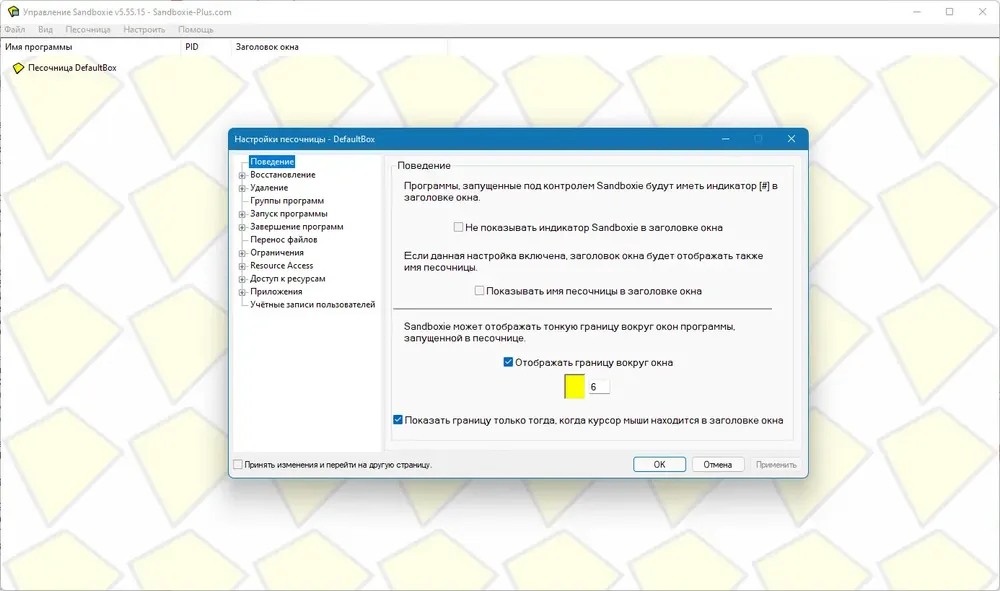
Task: Enable Не показывать индикатор Sandboxie checkbox
Action: tap(458, 227)
